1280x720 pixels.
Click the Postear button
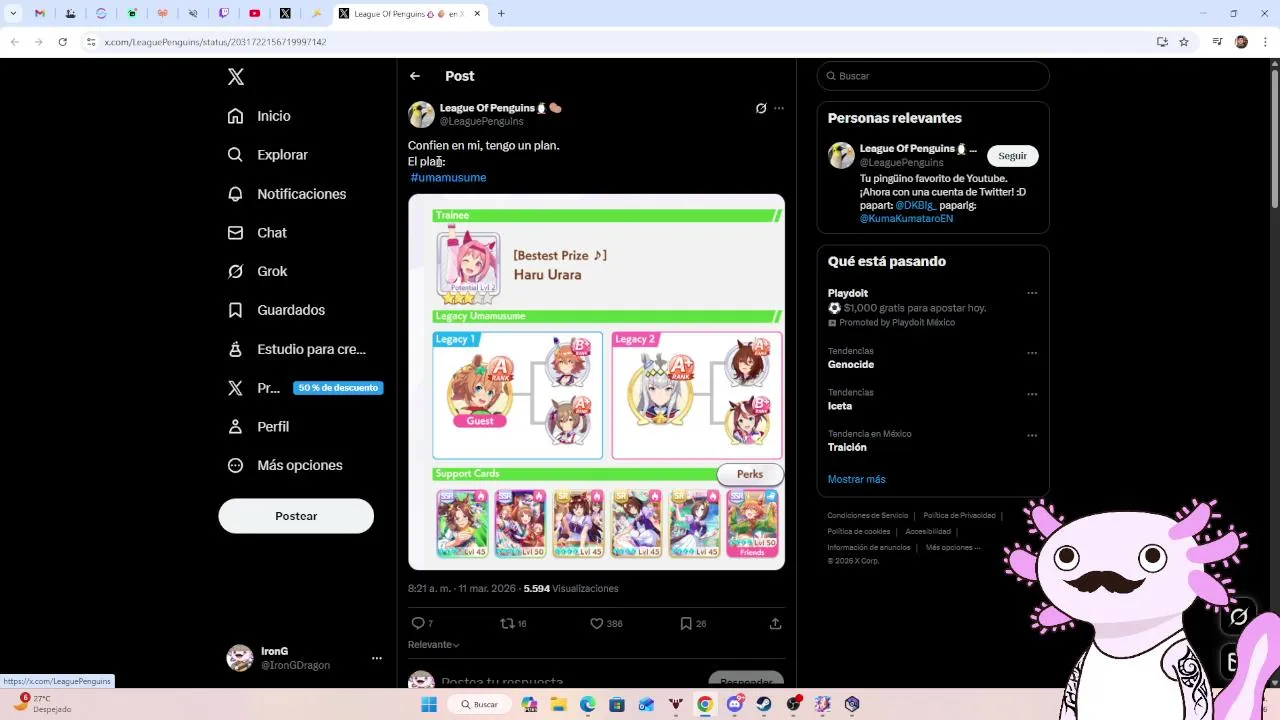[296, 516]
